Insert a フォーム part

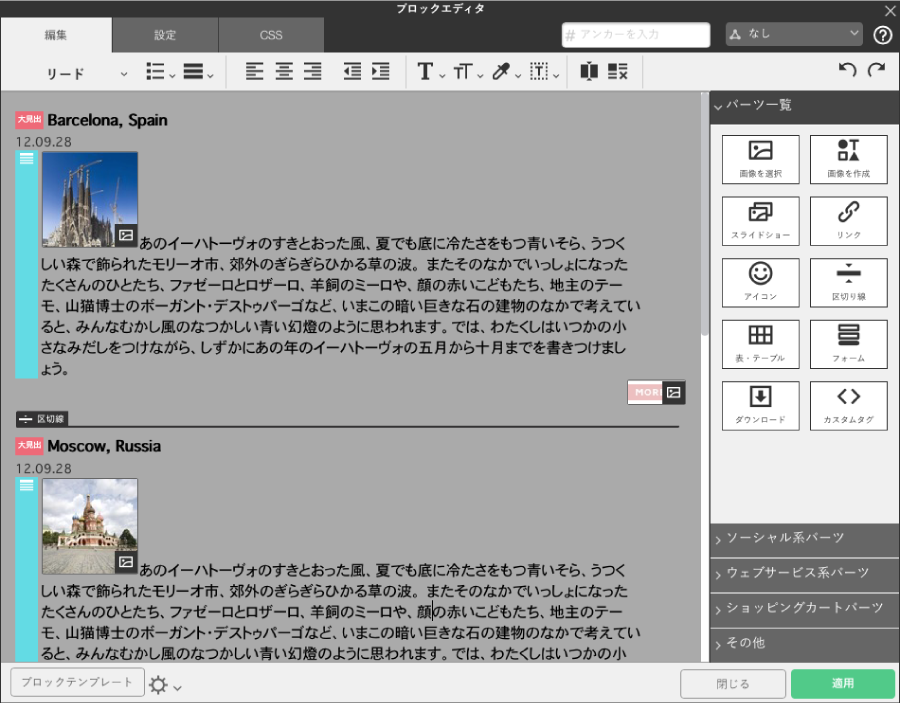(x=848, y=344)
